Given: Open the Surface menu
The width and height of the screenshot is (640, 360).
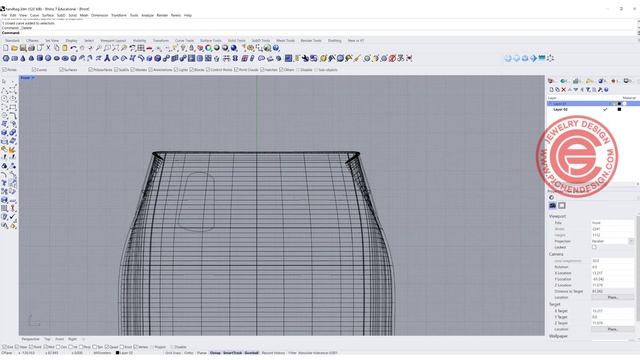Looking at the screenshot, I should coord(48,15).
